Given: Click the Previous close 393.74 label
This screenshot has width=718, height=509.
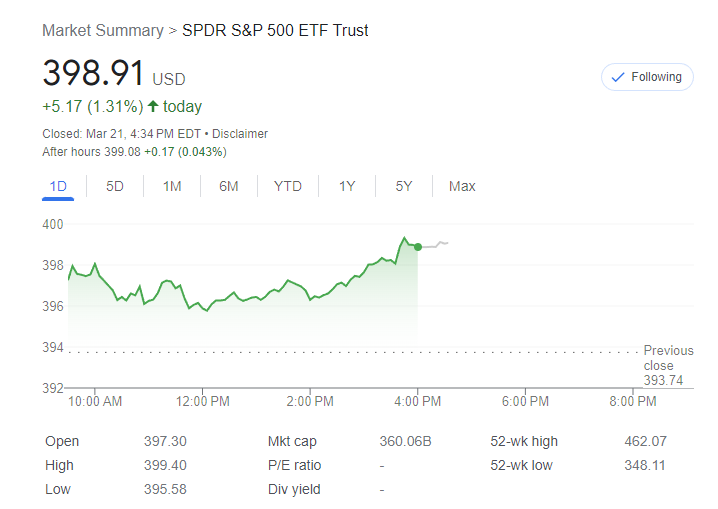Looking at the screenshot, I should tap(668, 365).
